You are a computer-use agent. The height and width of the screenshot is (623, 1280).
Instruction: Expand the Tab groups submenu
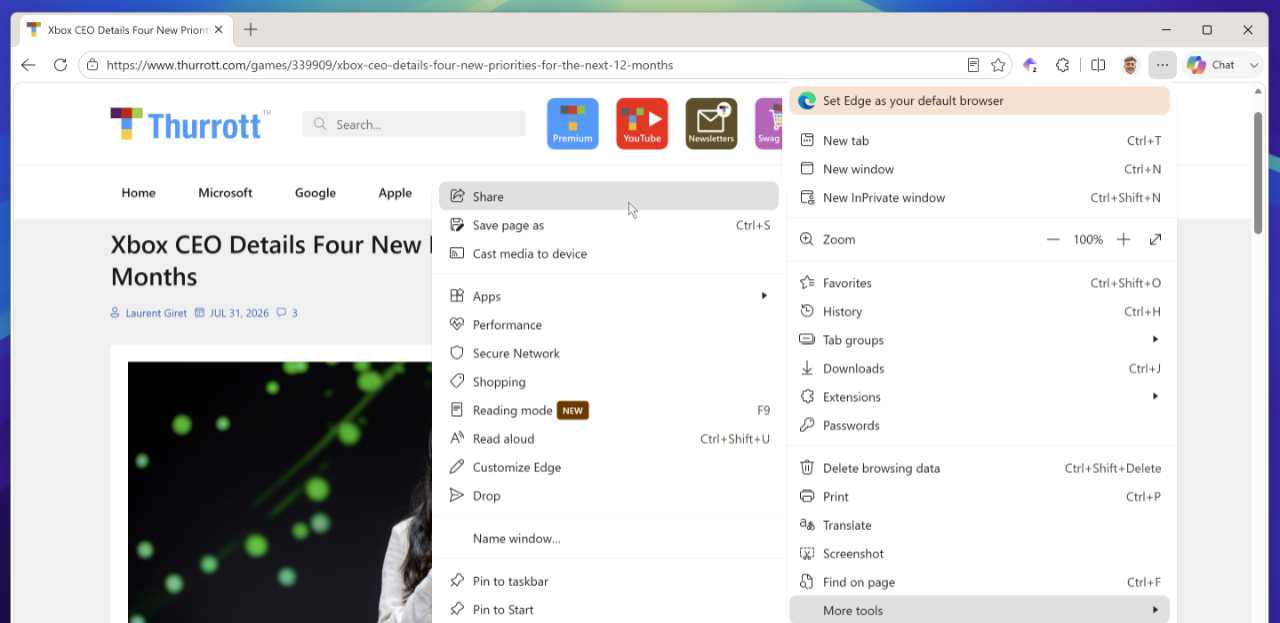click(979, 340)
